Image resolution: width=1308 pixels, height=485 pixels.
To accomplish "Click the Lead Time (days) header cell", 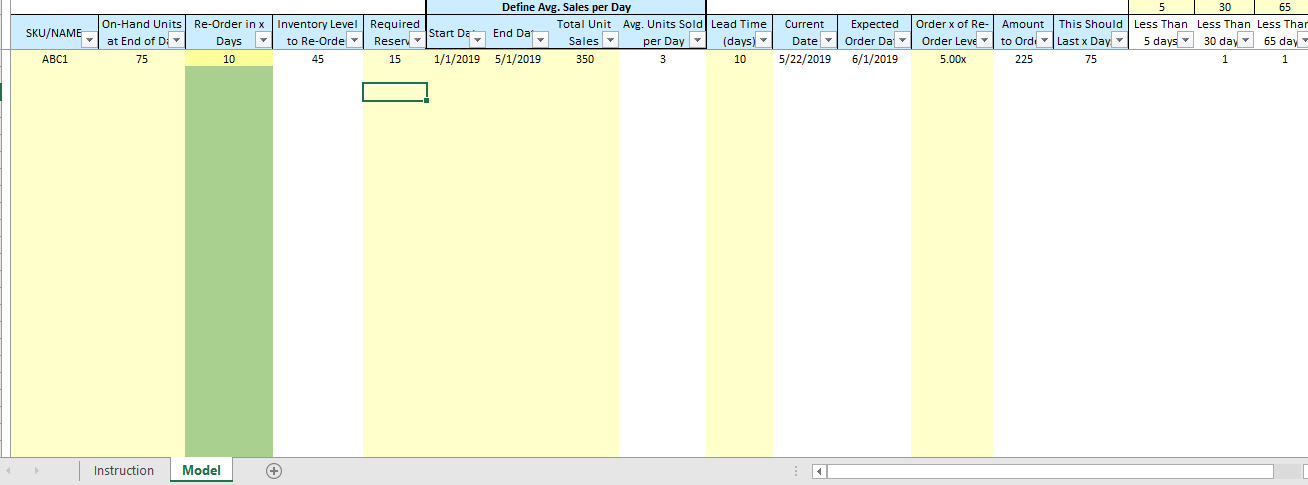I will pos(740,32).
